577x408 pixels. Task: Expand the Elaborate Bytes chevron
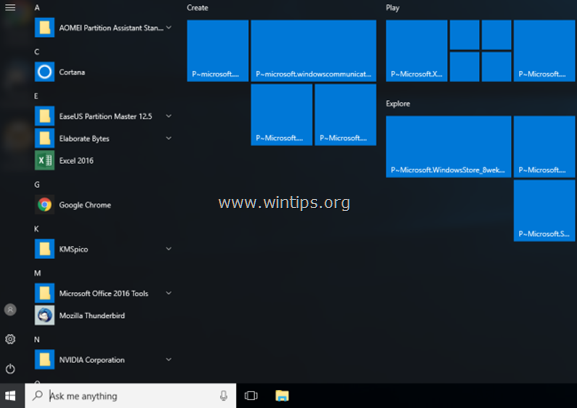[x=169, y=138]
